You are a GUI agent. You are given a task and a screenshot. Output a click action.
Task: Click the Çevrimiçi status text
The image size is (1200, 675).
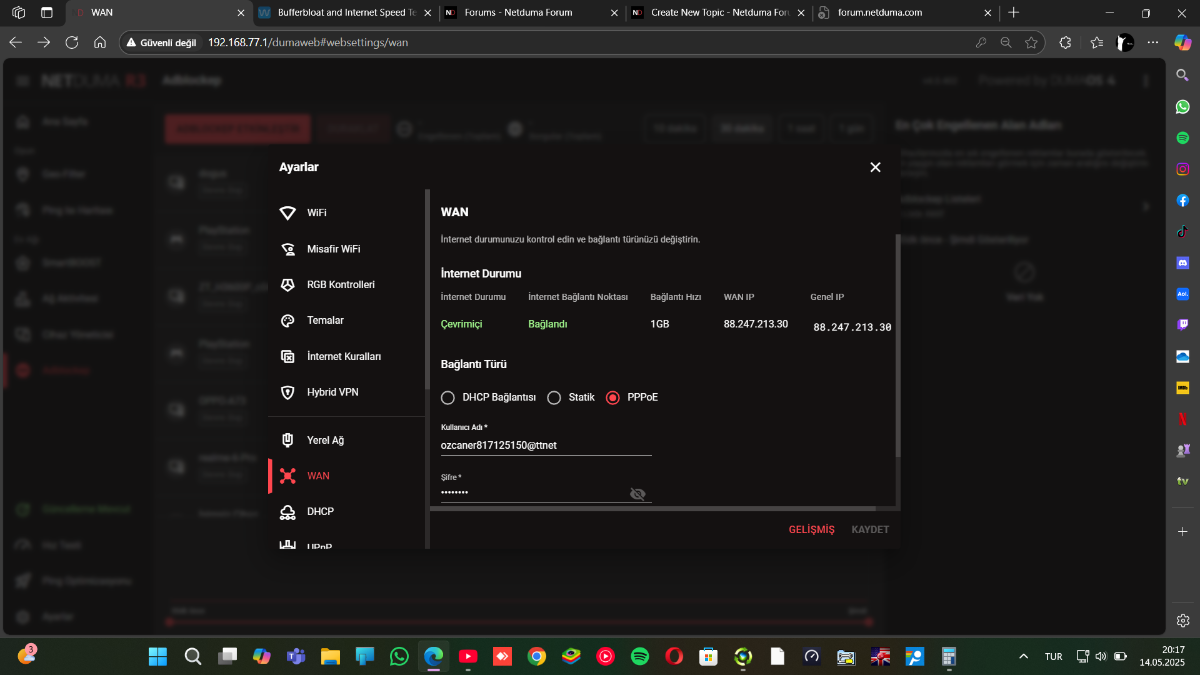click(x=462, y=324)
